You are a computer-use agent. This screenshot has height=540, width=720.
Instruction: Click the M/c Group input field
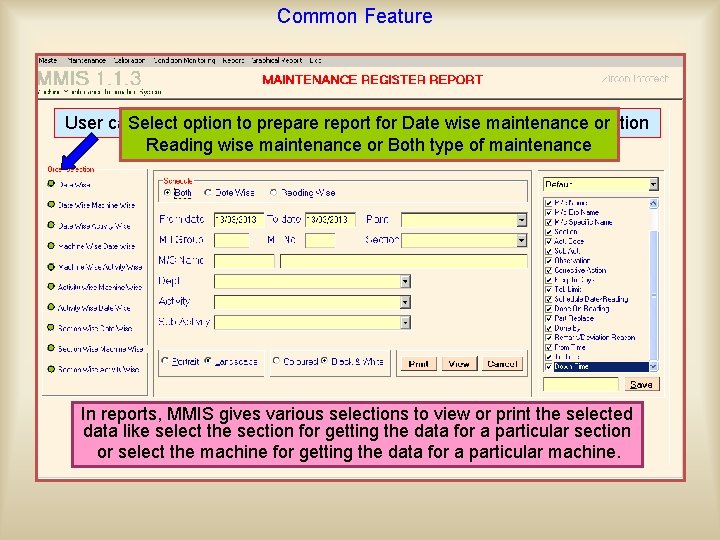click(x=231, y=240)
